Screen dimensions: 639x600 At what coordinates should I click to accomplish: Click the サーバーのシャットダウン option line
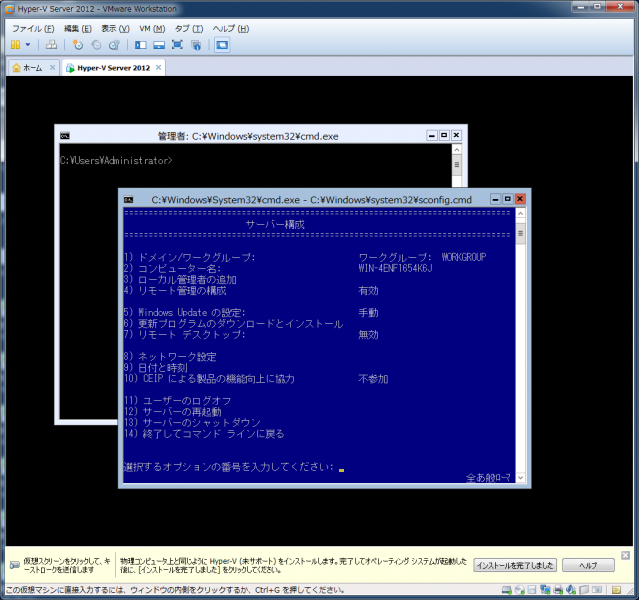coord(192,423)
